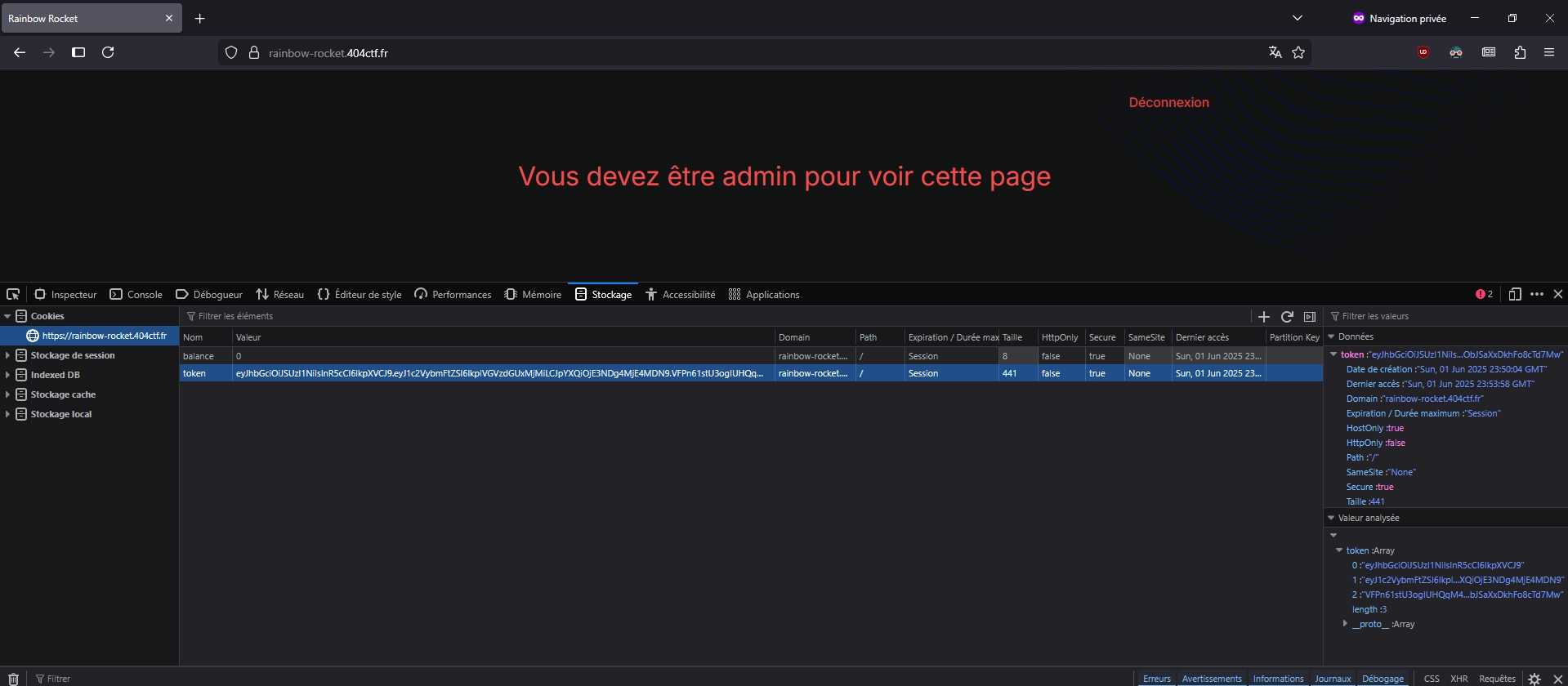Click the back navigation arrow

[20, 52]
